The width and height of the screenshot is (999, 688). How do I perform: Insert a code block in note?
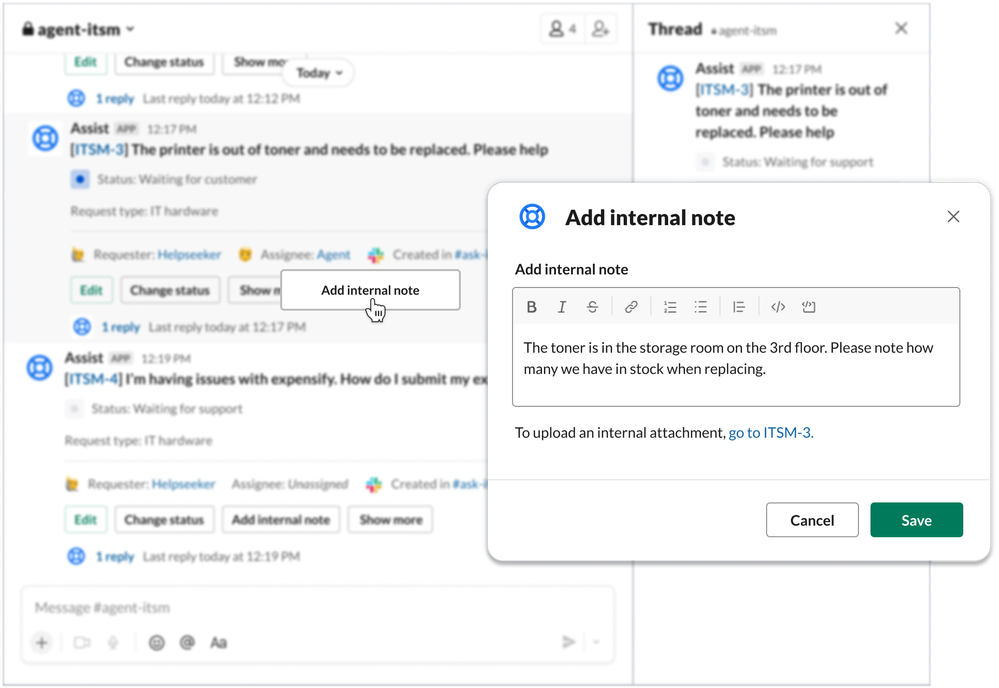click(x=809, y=307)
